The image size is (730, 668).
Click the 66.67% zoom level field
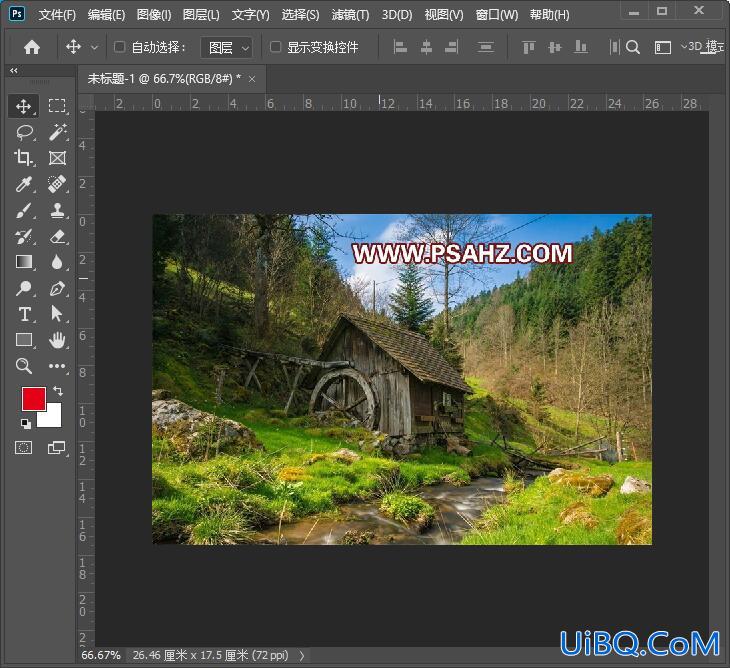pos(101,655)
